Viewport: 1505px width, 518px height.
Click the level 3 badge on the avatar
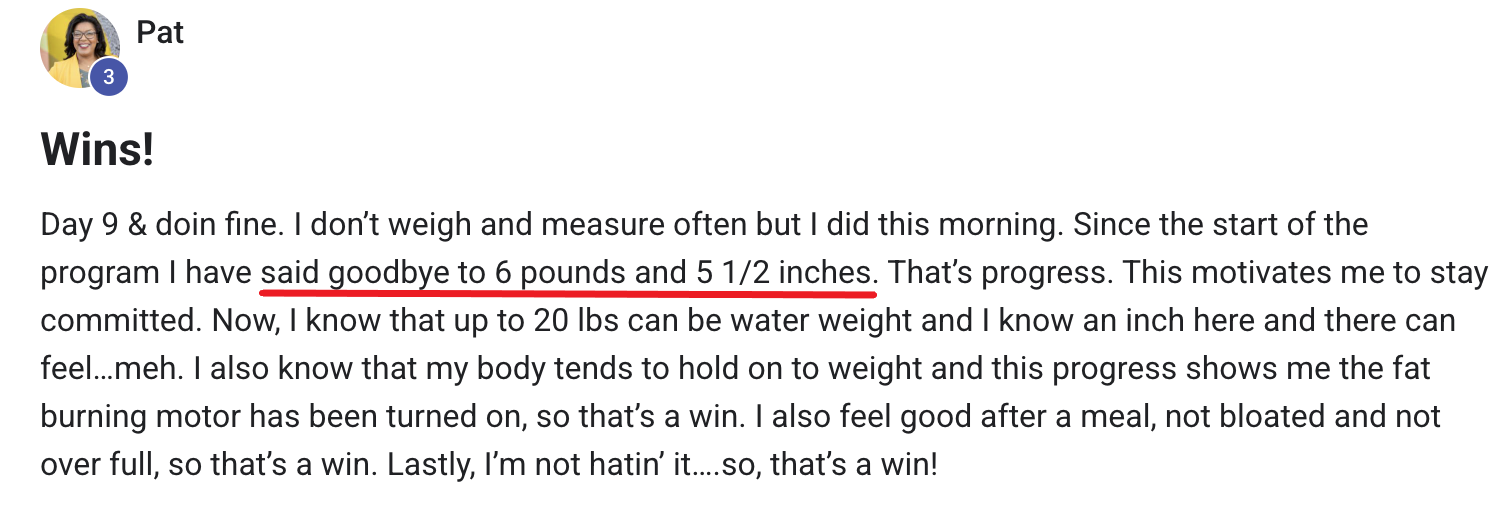(x=109, y=77)
